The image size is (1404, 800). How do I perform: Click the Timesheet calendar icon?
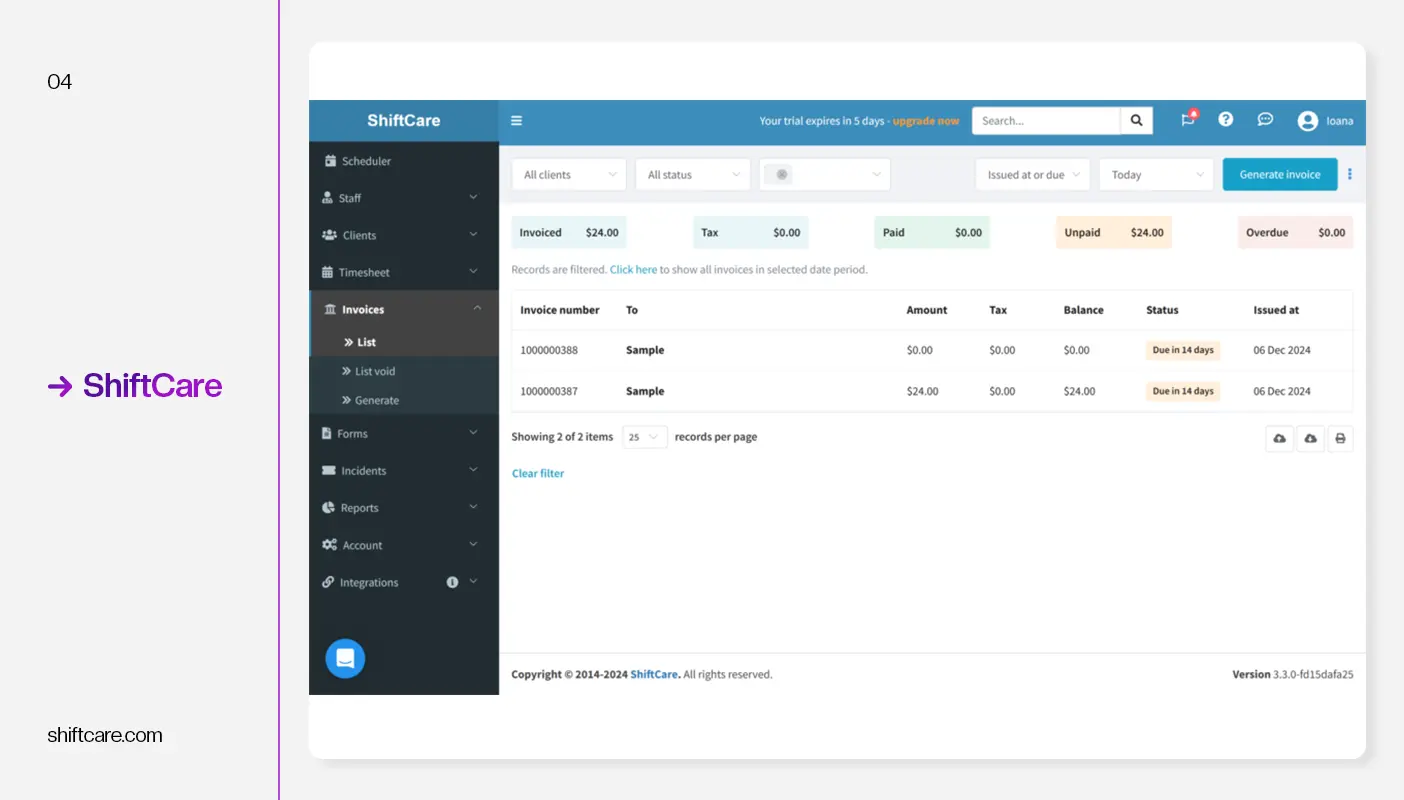(327, 272)
